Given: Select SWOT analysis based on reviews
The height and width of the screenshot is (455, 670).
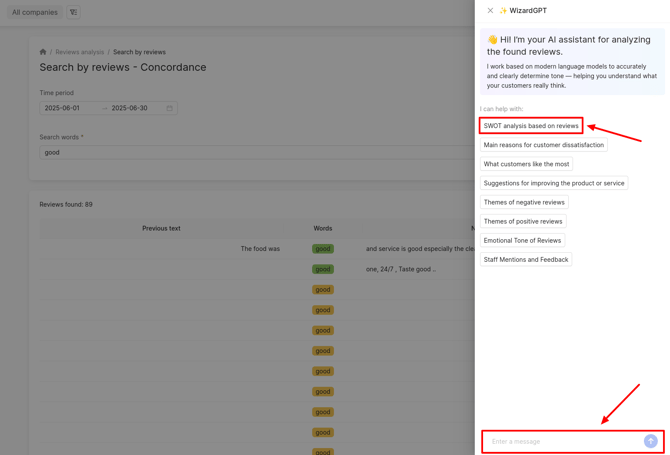Looking at the screenshot, I should point(531,126).
